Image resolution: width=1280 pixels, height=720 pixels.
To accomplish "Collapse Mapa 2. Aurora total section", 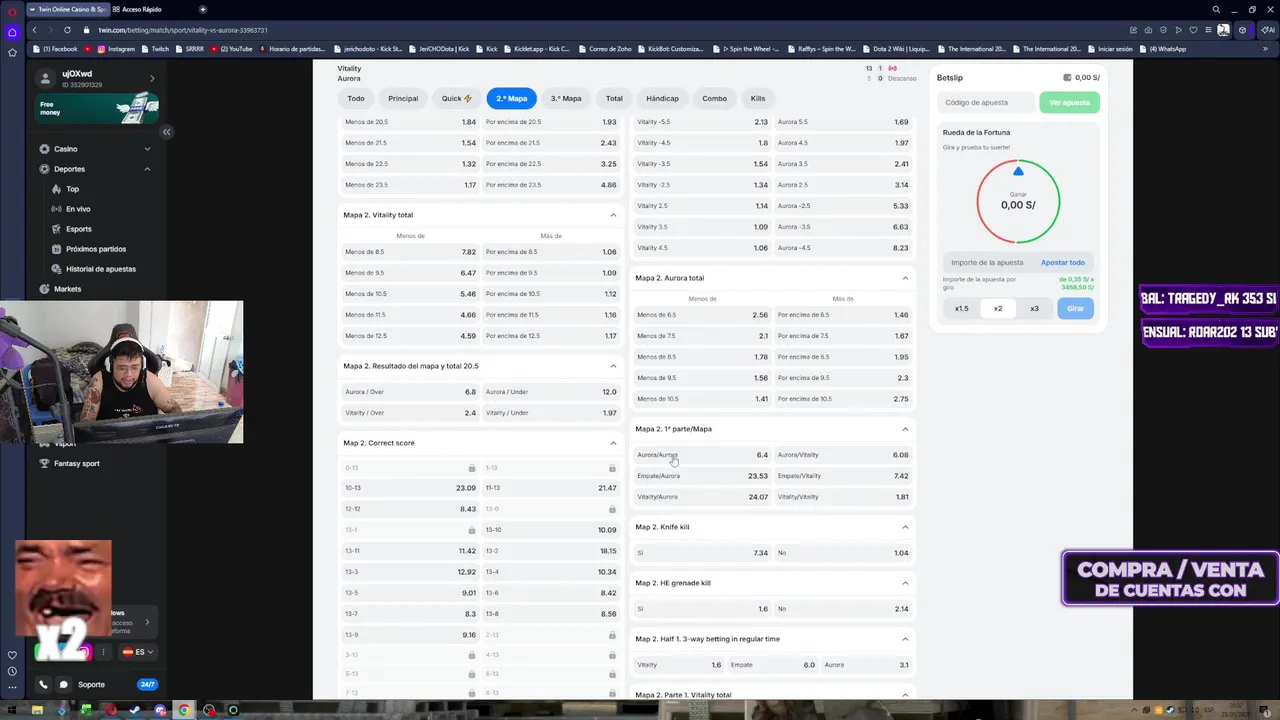I will click(905, 278).
